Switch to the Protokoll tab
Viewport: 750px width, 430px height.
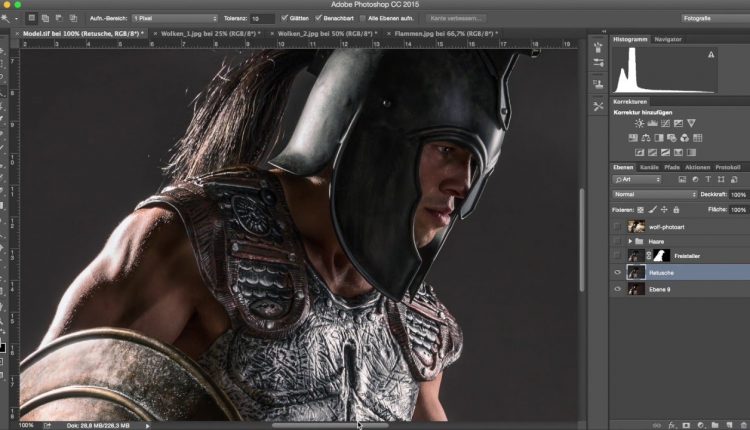(728, 167)
